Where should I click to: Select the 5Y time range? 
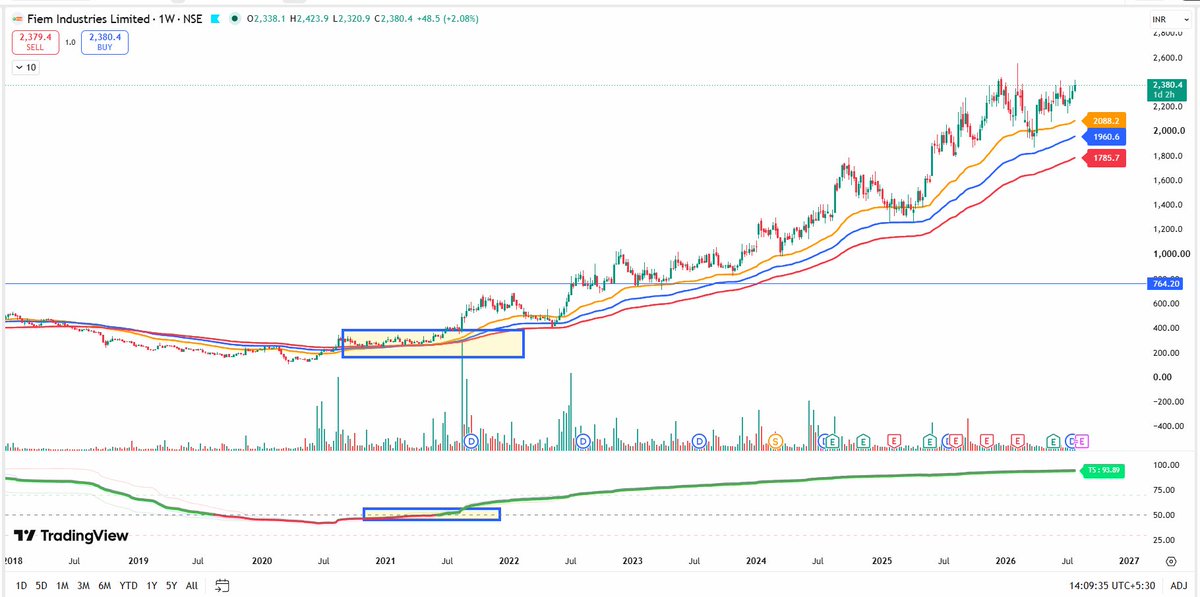point(171,584)
